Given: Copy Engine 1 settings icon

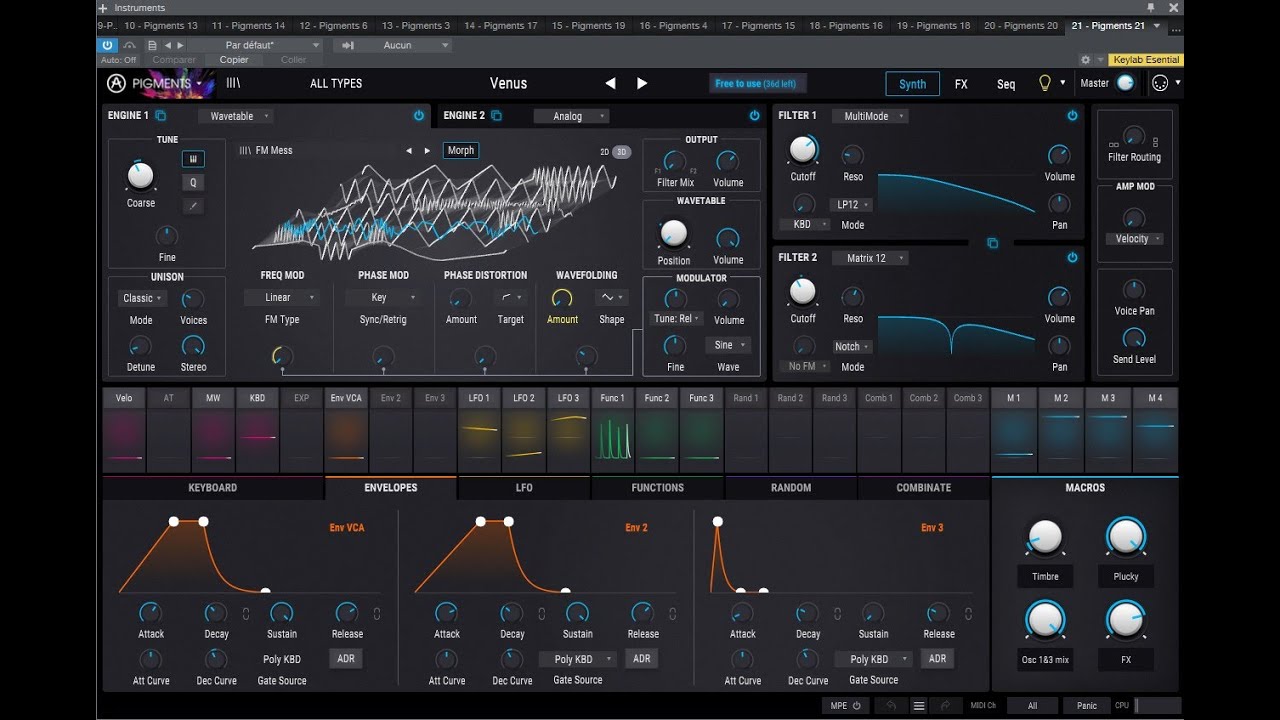Looking at the screenshot, I should (x=160, y=116).
